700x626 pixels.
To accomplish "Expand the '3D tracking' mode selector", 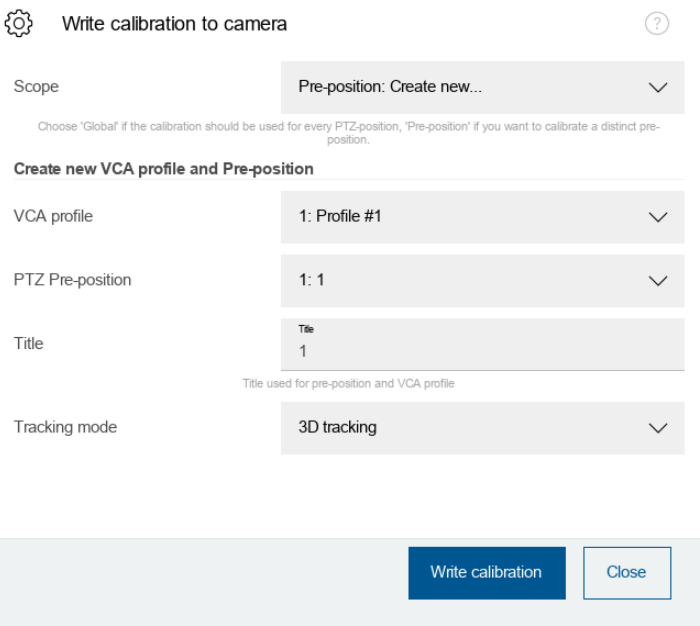I will tap(468, 428).
